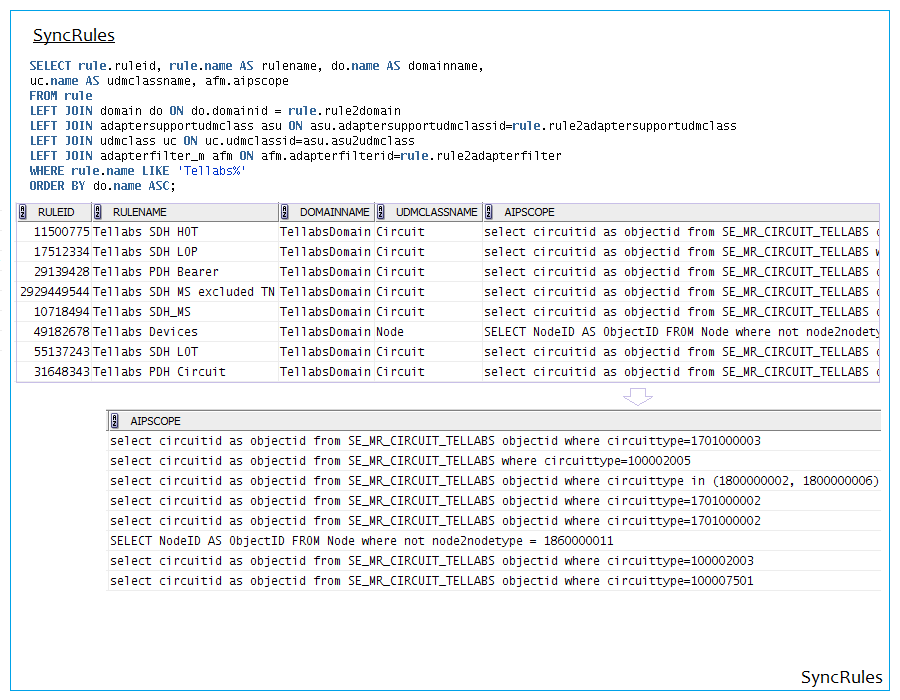The image size is (900, 700).
Task: Click the AIPSCOPE header icon in upper grid
Action: tap(489, 212)
